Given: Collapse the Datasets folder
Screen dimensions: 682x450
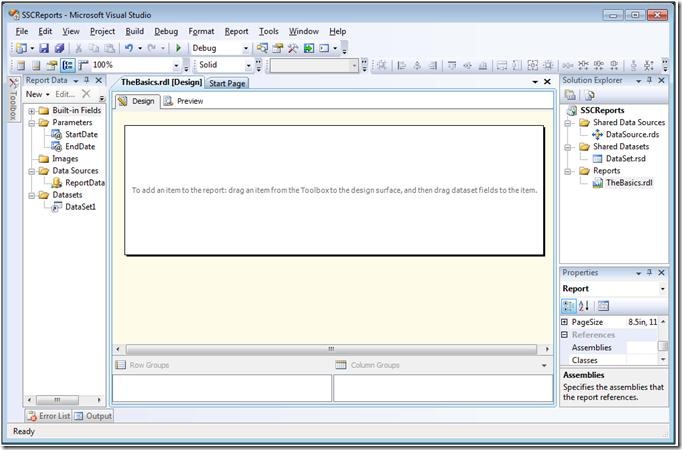Looking at the screenshot, I should [x=31, y=196].
